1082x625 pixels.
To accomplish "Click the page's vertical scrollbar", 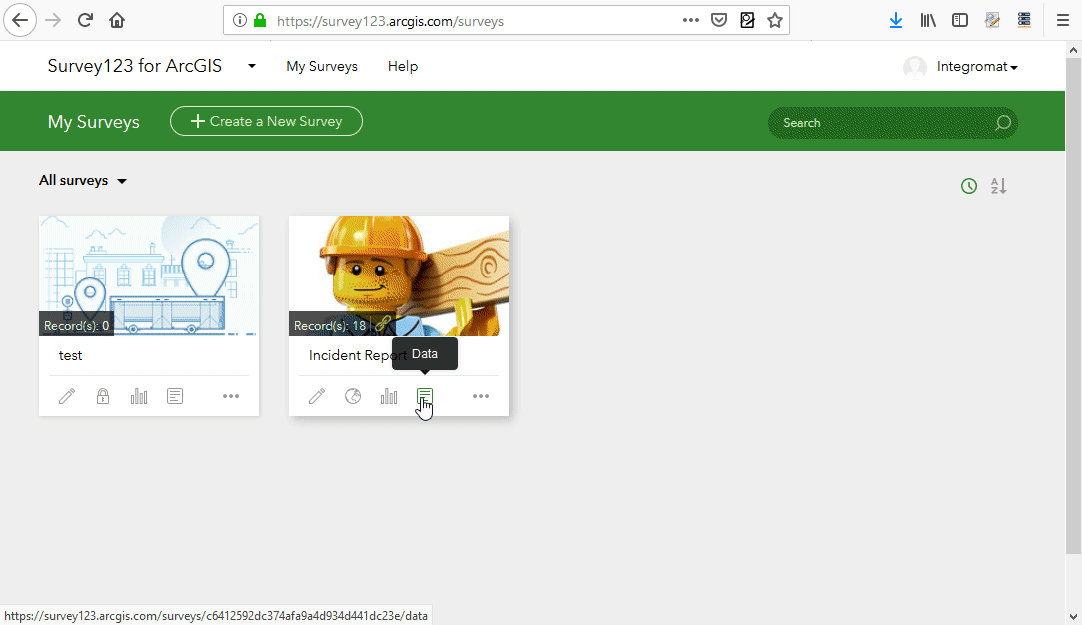I will pyautogui.click(x=1073, y=306).
